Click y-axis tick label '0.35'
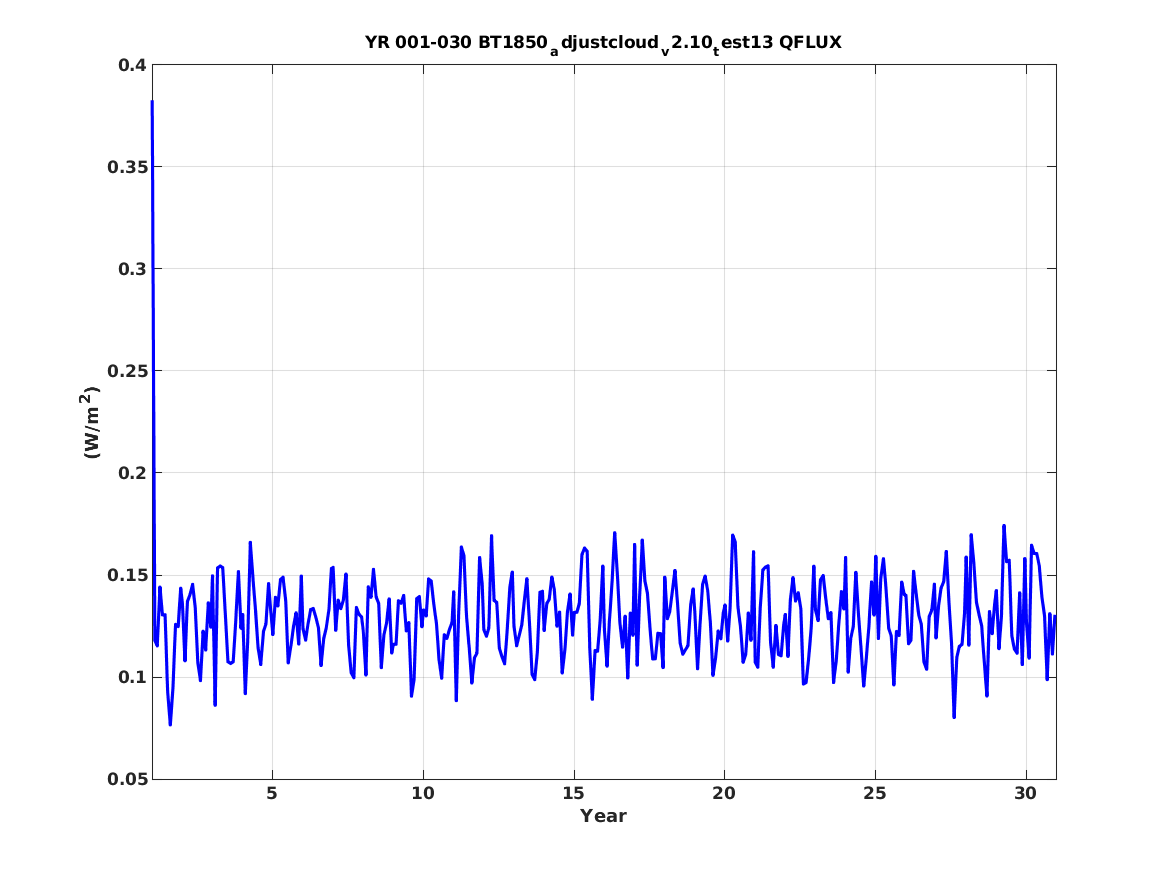 coord(127,167)
